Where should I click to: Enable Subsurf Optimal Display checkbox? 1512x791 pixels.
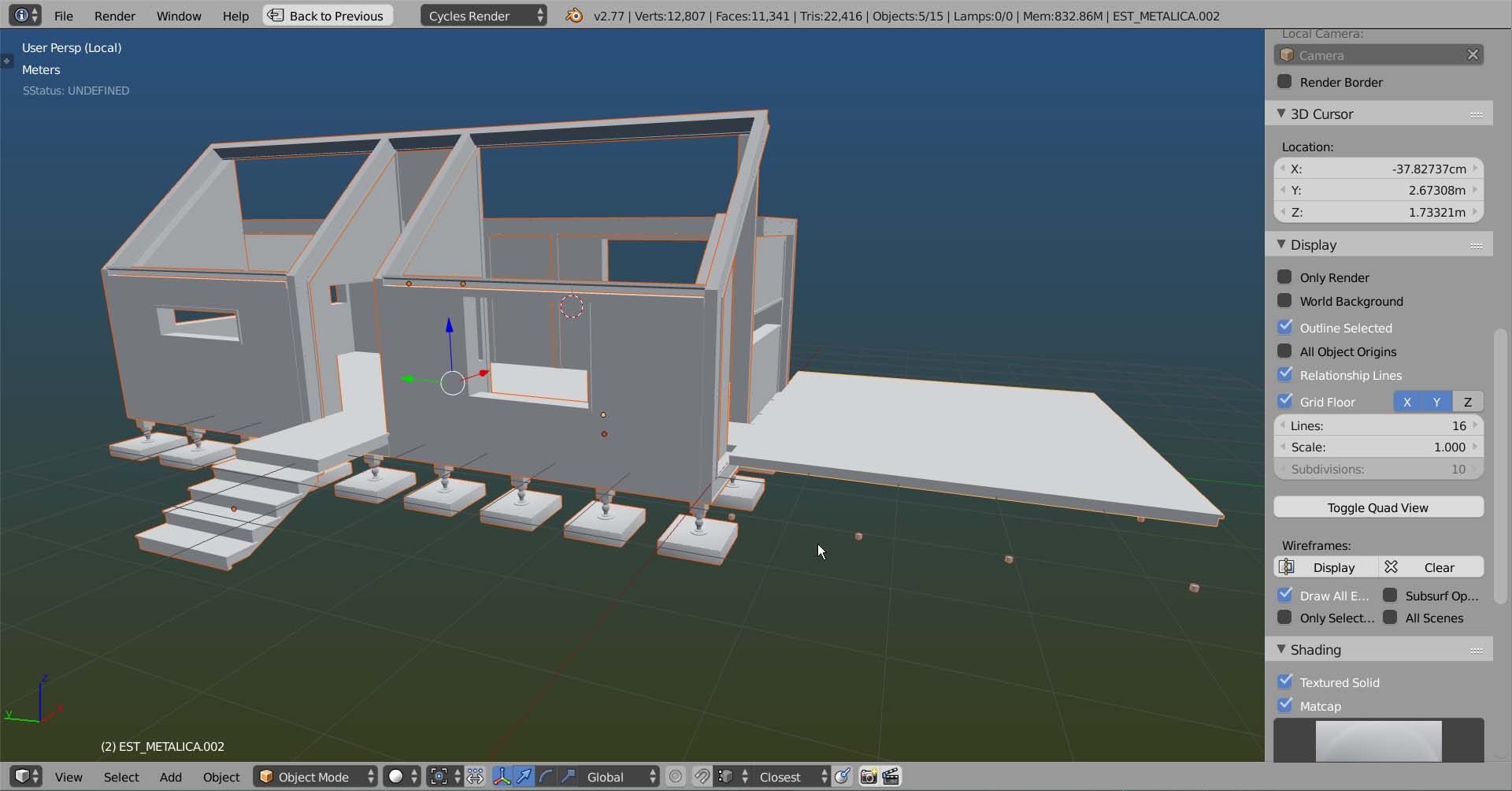(1390, 595)
